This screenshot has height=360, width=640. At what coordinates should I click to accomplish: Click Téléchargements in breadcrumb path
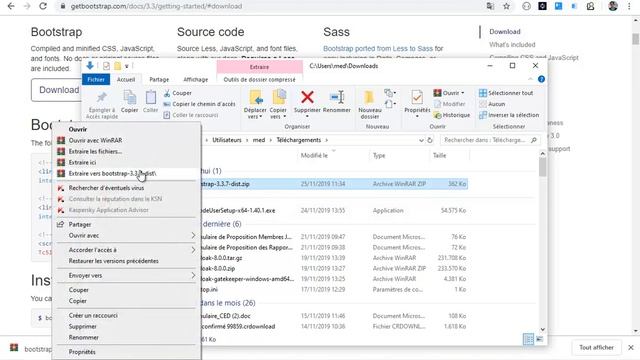pyautogui.click(x=299, y=140)
